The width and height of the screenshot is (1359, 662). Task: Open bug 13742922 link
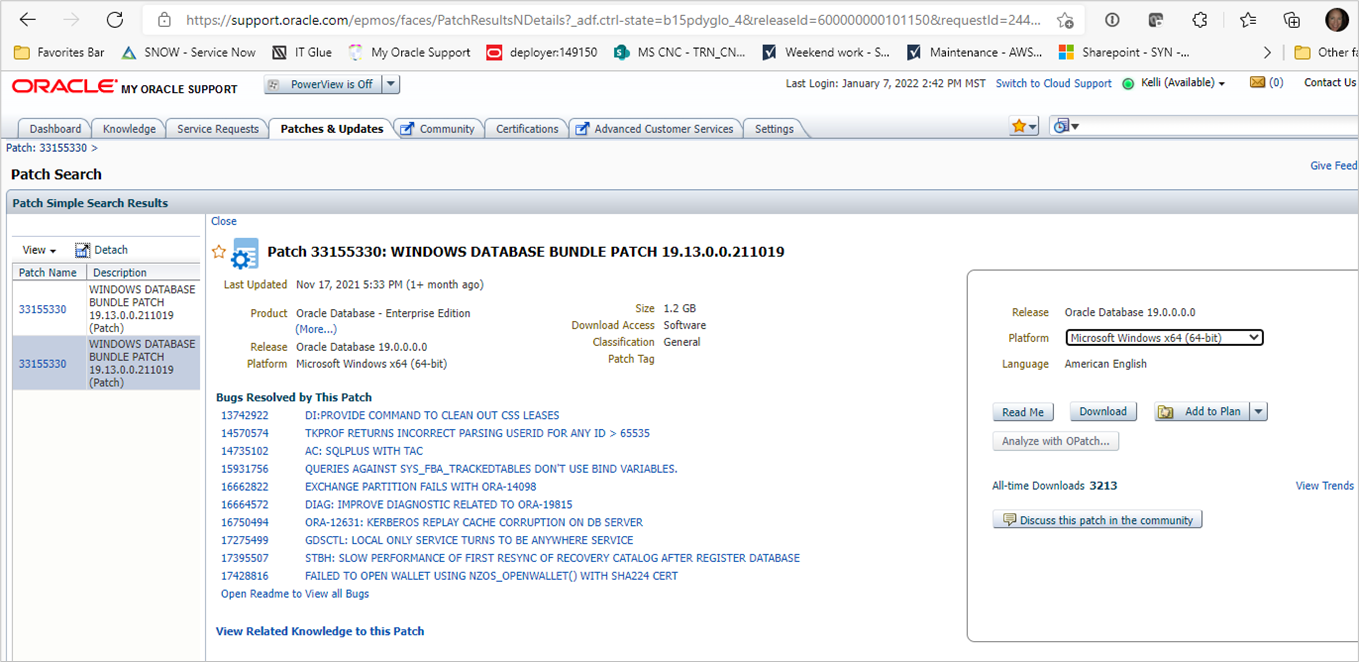(x=245, y=415)
